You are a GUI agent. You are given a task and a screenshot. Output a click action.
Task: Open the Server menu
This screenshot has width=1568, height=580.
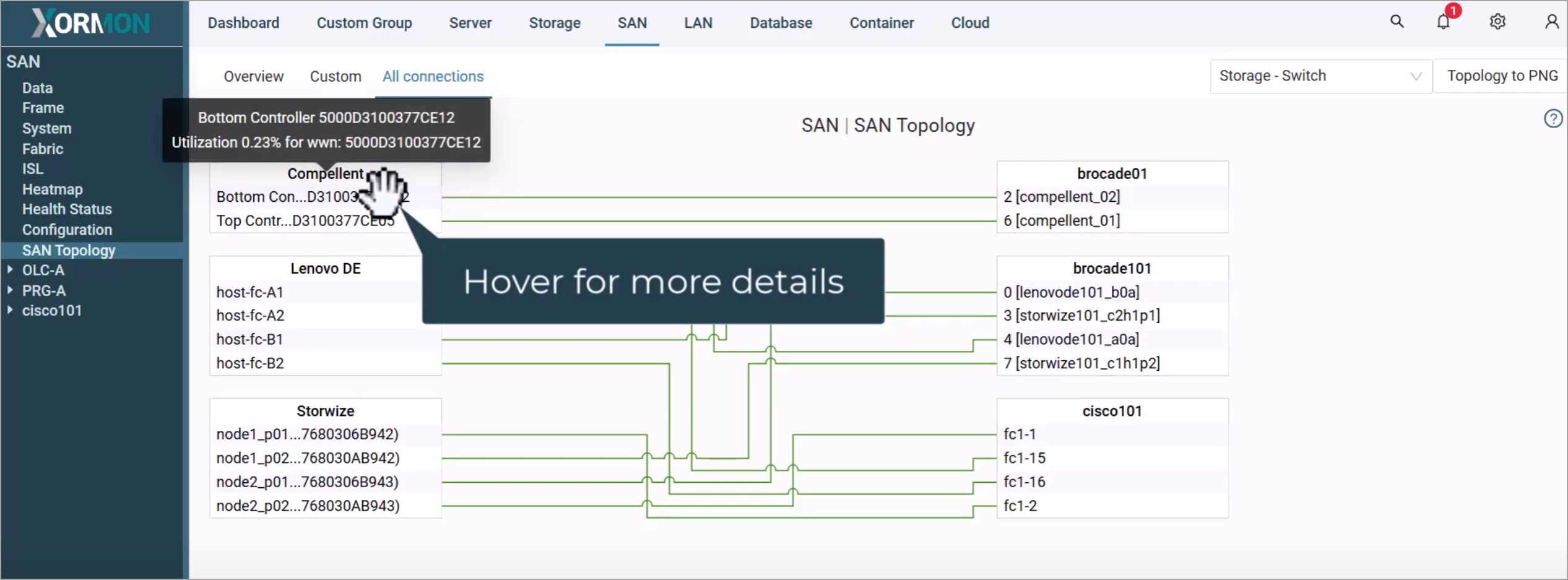(470, 23)
